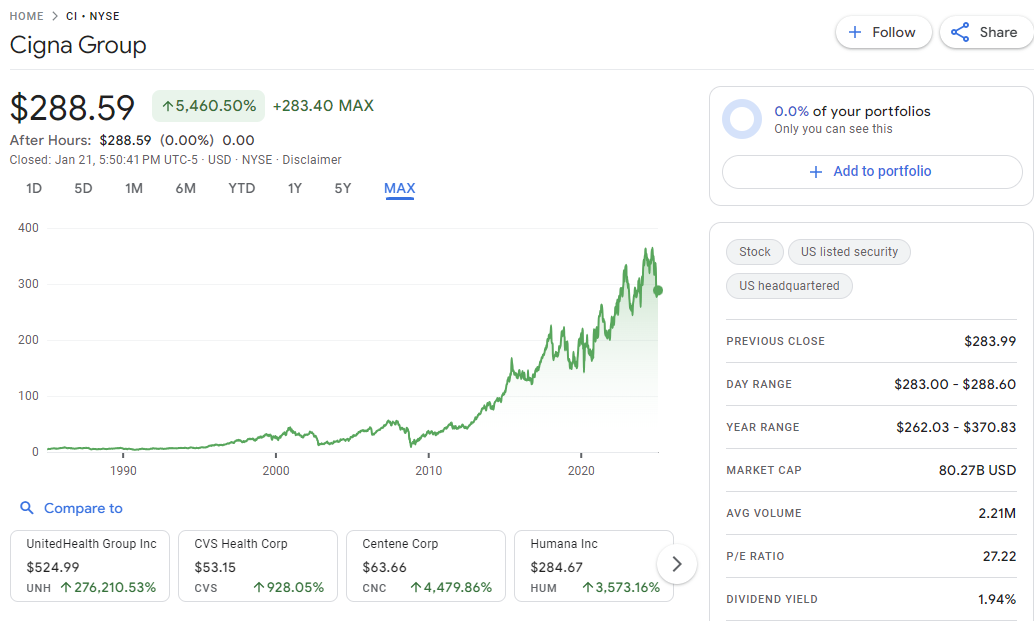Click the DAY RANGE value $283.00 - $288.60

[955, 384]
